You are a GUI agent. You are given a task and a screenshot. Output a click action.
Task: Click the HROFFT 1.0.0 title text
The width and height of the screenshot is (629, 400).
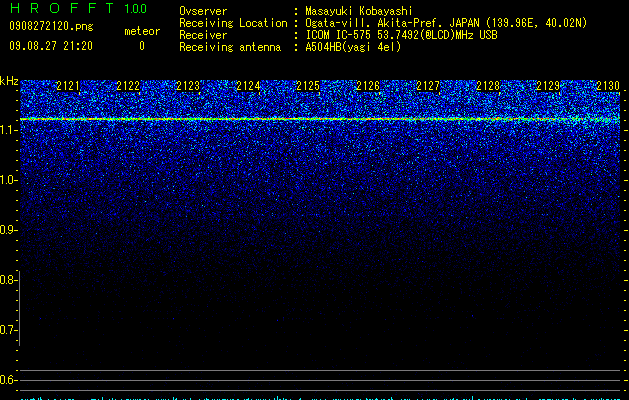click(x=78, y=8)
